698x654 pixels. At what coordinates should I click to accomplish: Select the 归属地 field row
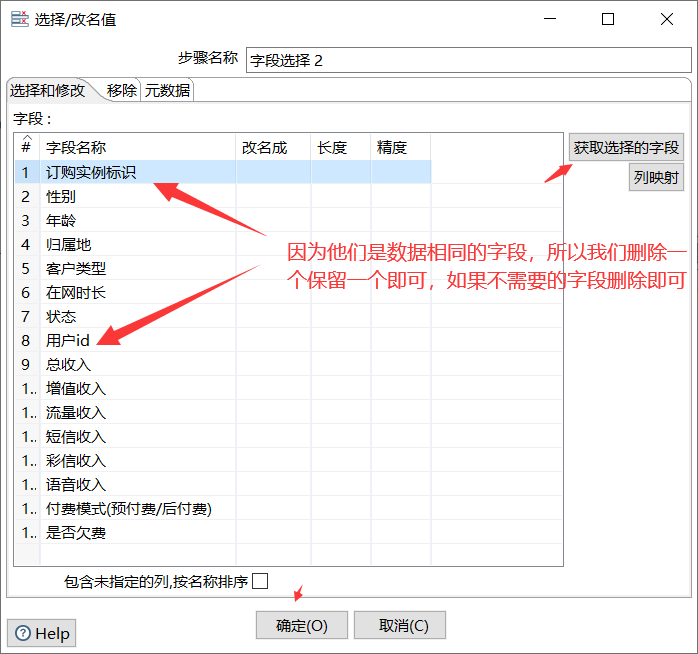click(223, 244)
